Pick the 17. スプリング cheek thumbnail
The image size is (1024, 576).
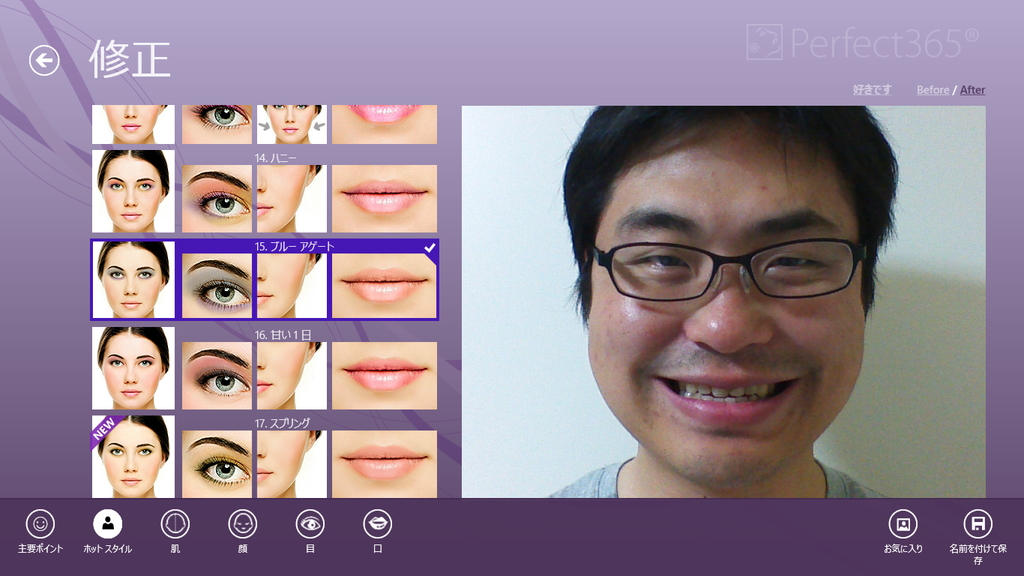[x=291, y=464]
